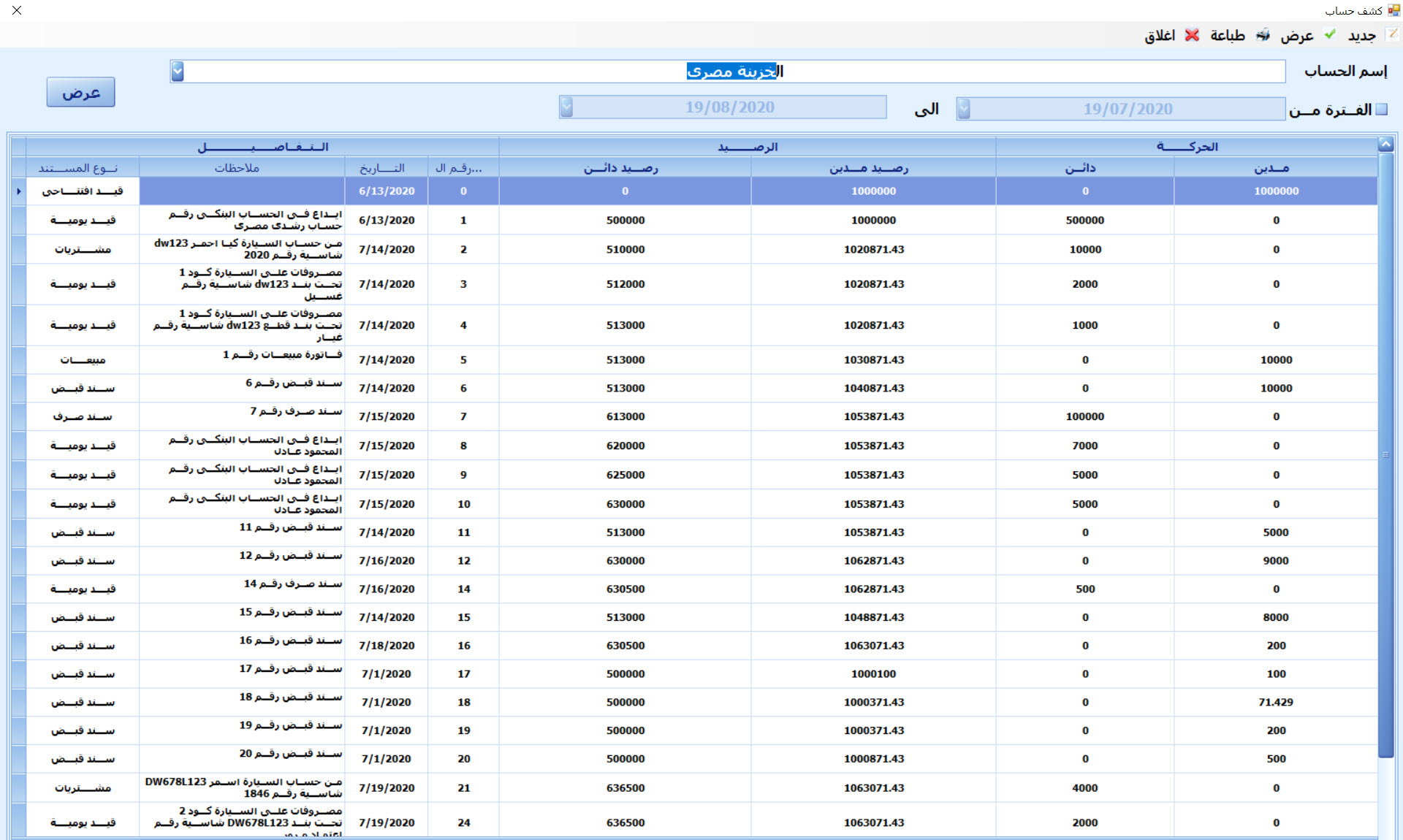1403x840 pixels.
Task: Open the جديد toolbar item
Action: 1362,35
